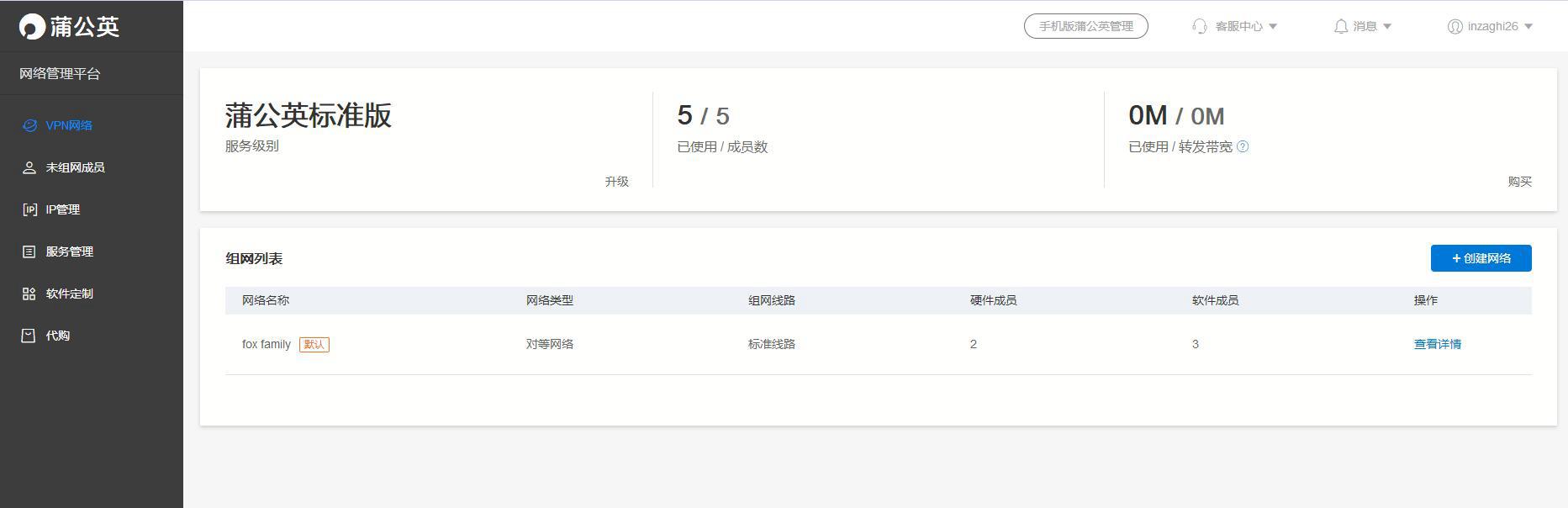The width and height of the screenshot is (1568, 508).
Task: Click the 网络管理平台 sidebar title
Action: (60, 74)
